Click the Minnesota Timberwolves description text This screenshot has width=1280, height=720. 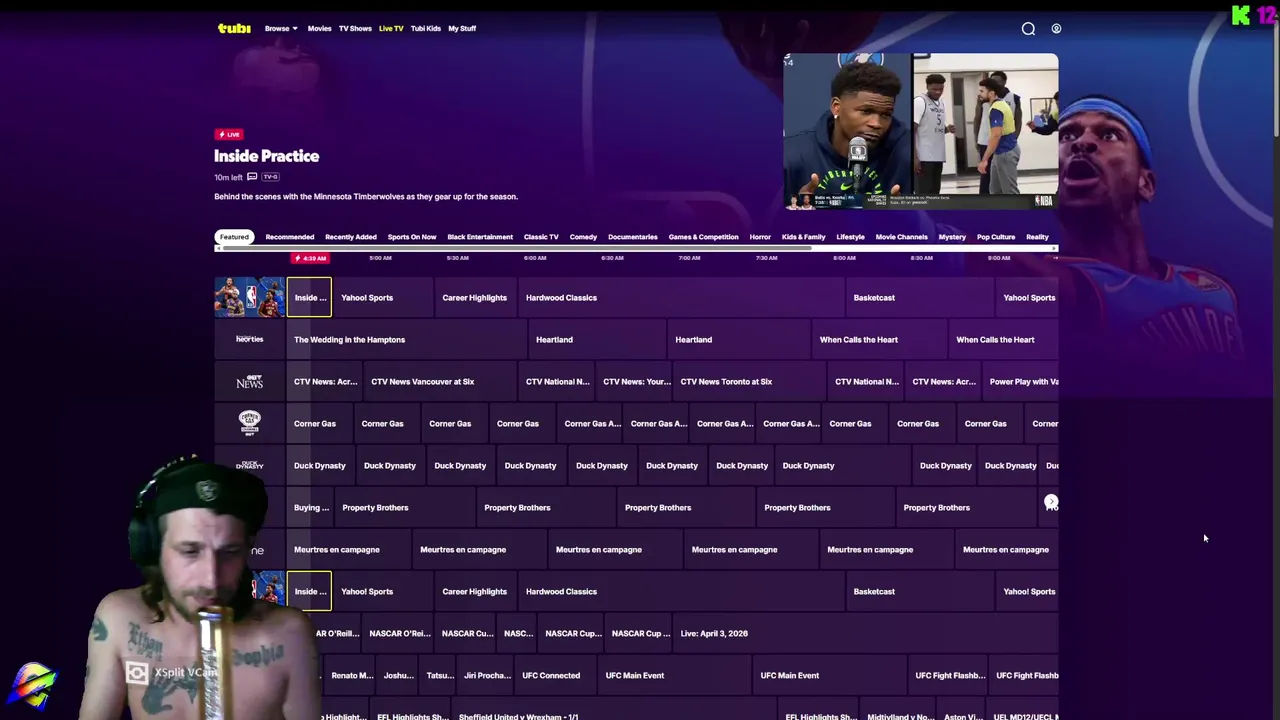point(366,197)
